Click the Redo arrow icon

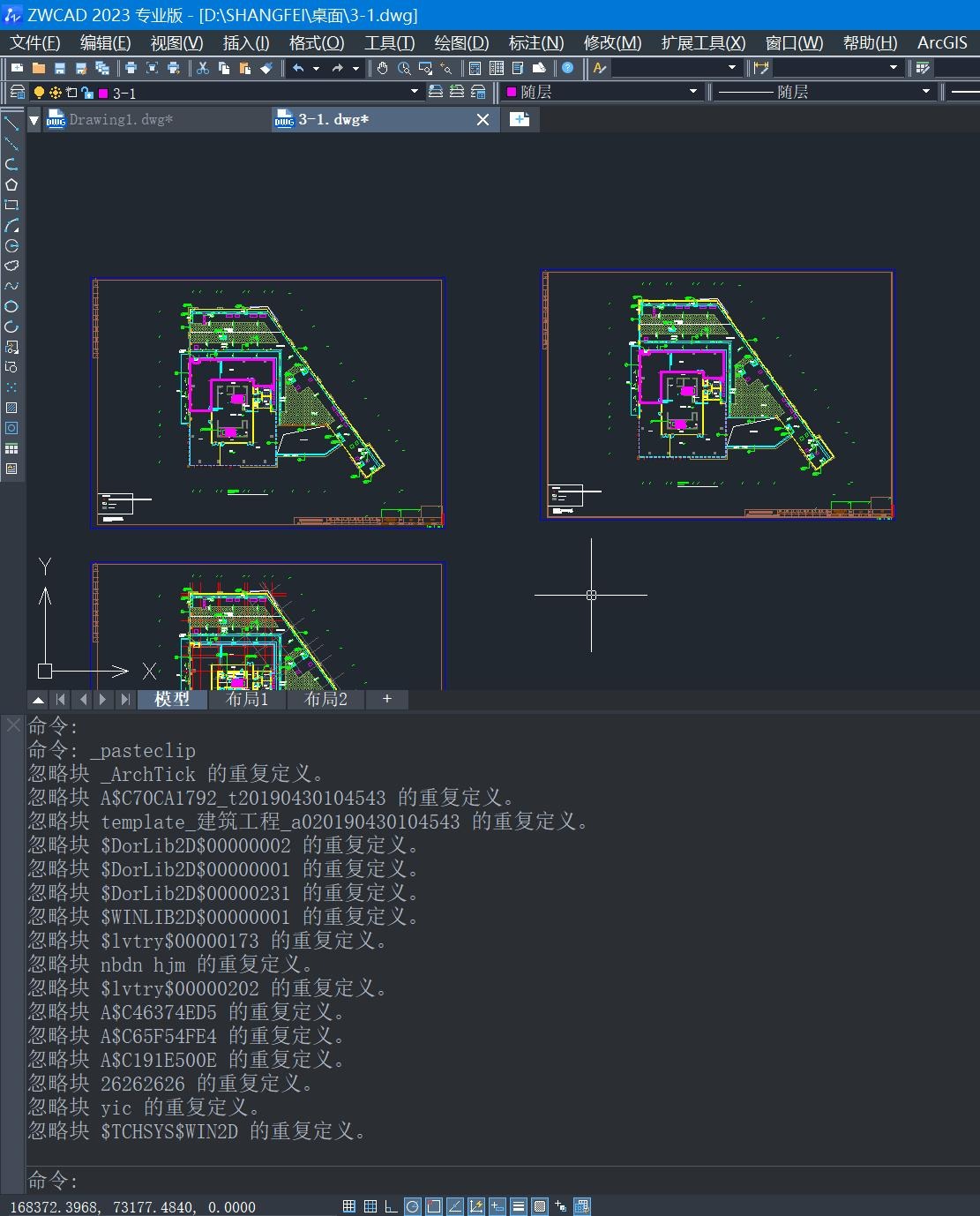click(337, 68)
